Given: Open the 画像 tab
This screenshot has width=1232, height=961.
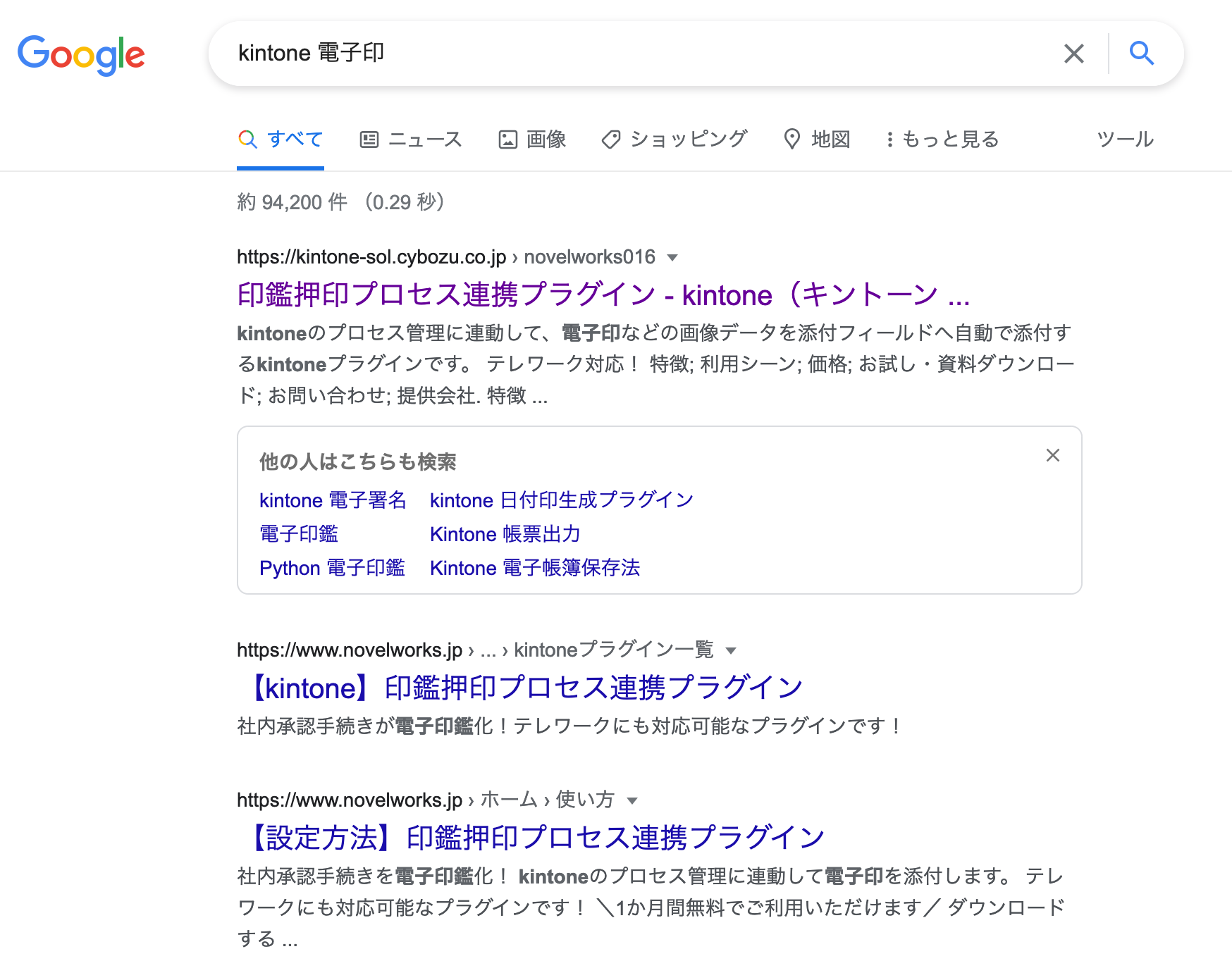Looking at the screenshot, I should pyautogui.click(x=532, y=139).
